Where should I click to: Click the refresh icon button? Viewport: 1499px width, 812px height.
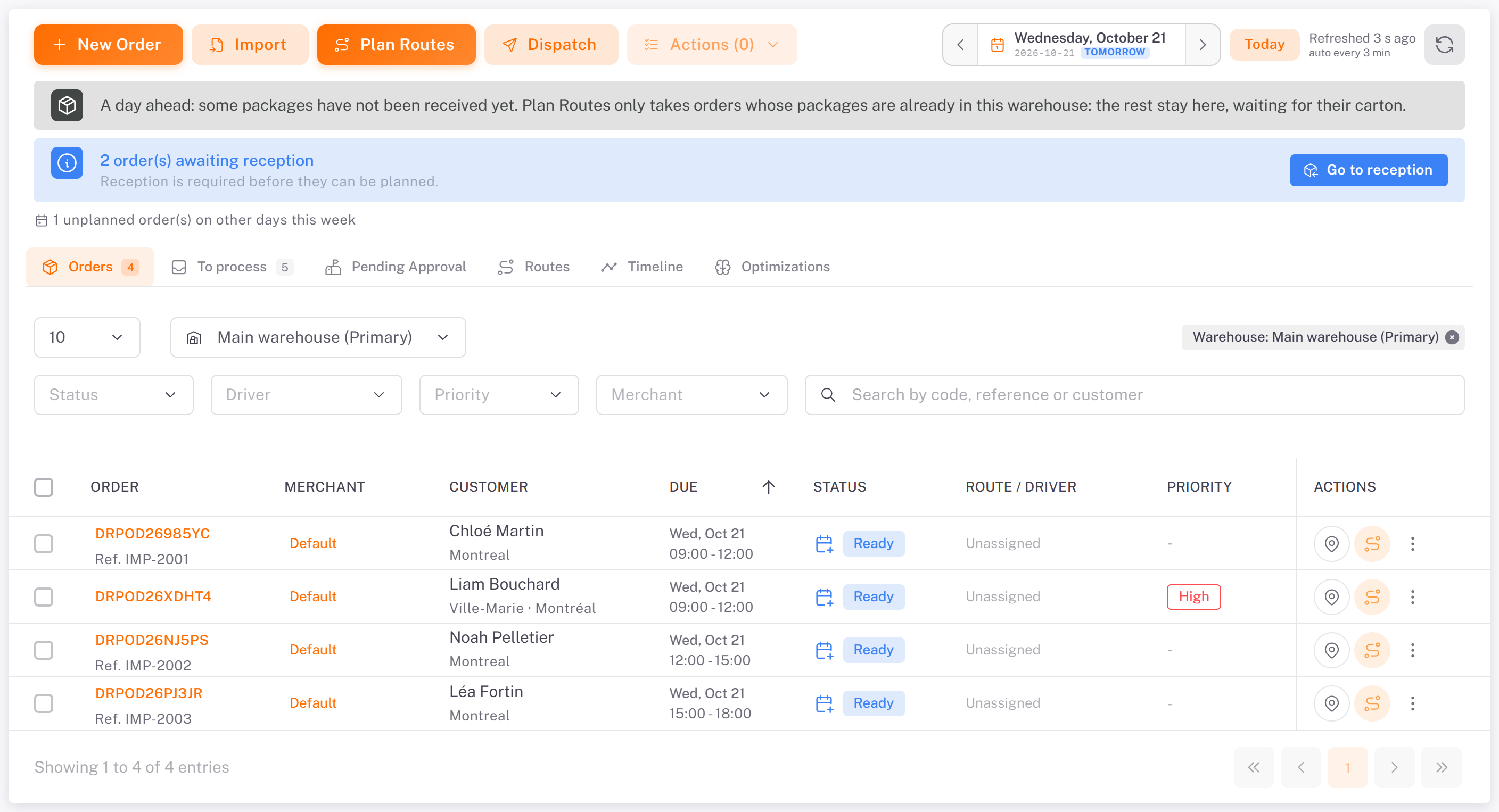(1444, 45)
